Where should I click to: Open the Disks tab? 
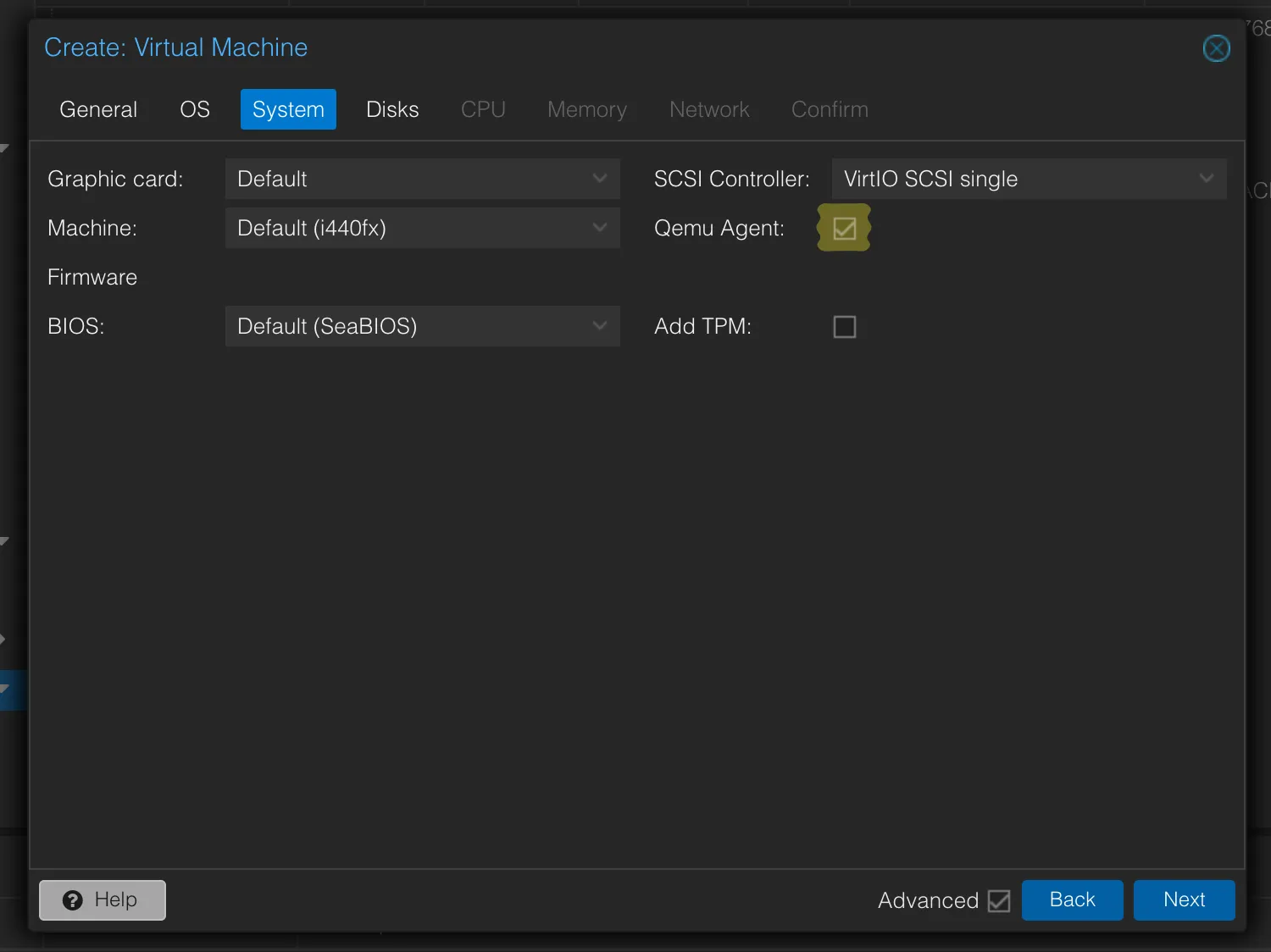pos(392,109)
